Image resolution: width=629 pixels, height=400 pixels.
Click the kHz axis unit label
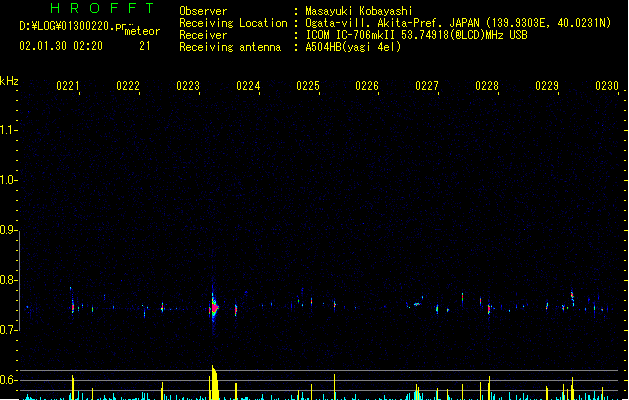(x=9, y=81)
